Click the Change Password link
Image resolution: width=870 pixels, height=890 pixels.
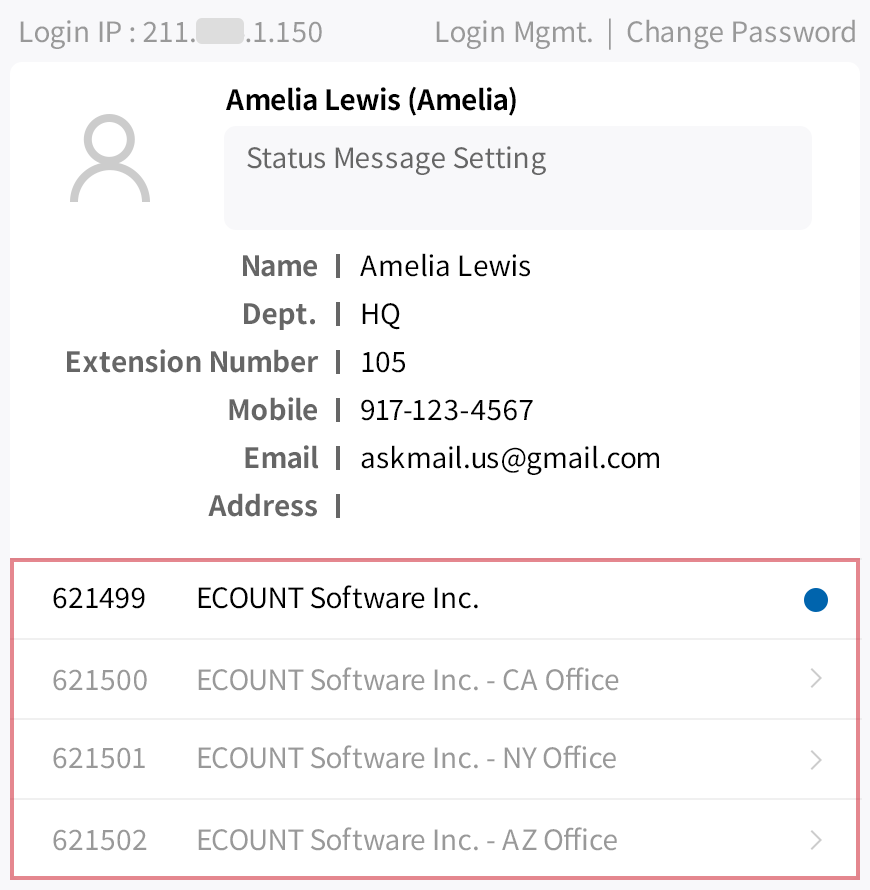[740, 32]
